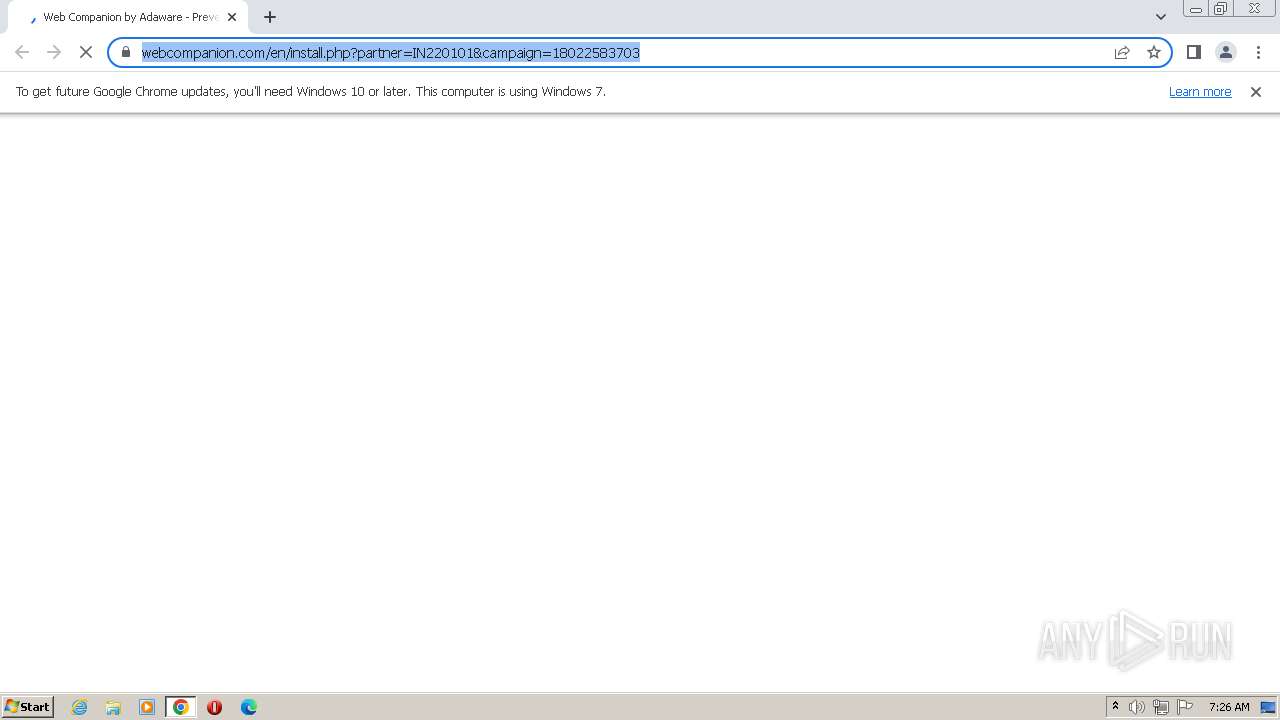
Task: Open network status tray icon
Action: pos(1161,707)
